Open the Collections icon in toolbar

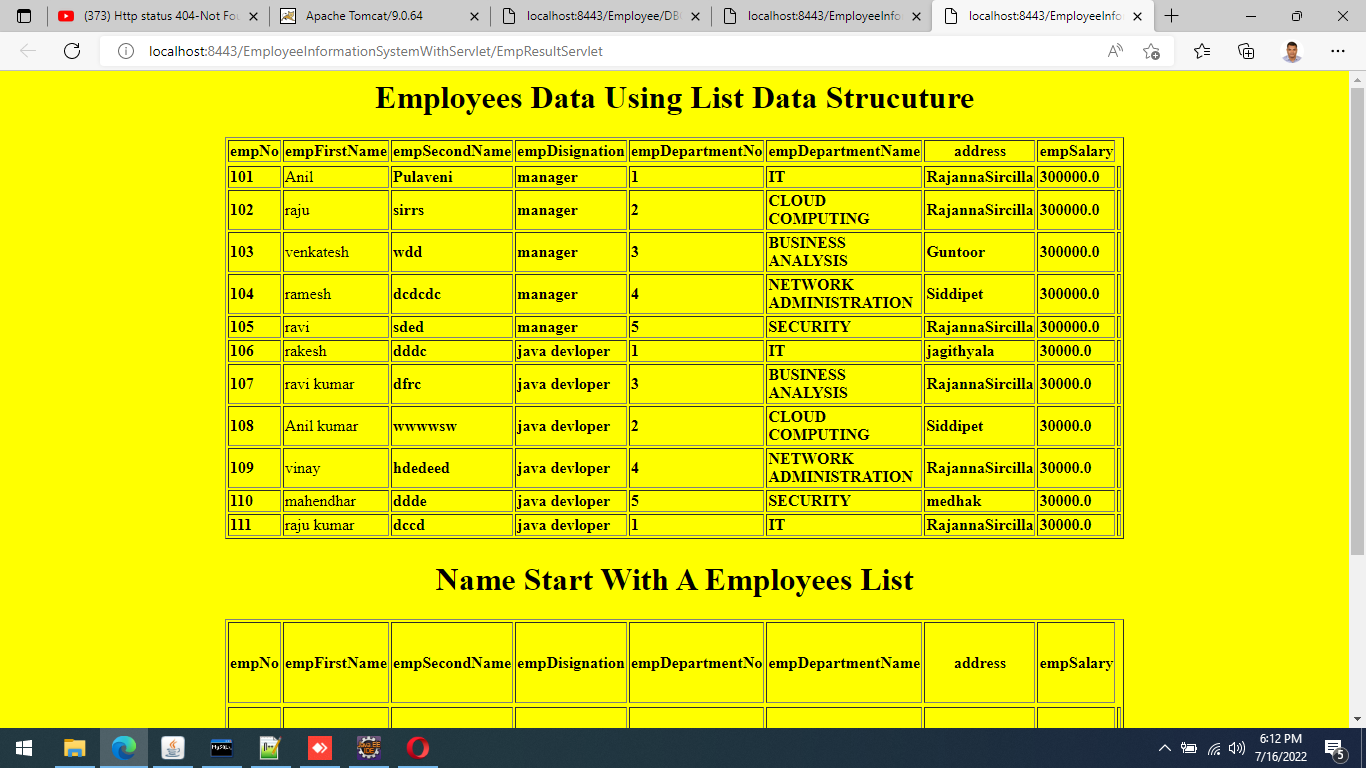(x=1246, y=51)
